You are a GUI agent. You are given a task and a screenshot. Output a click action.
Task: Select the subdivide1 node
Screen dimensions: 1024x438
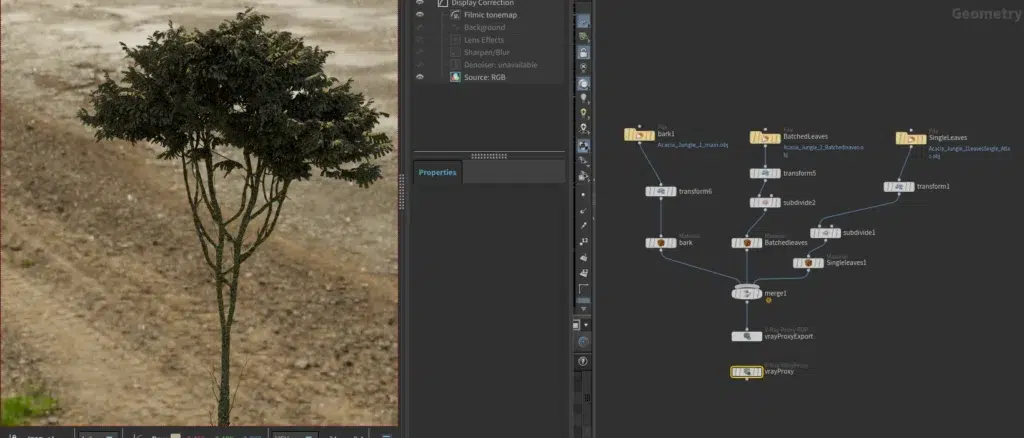825,232
